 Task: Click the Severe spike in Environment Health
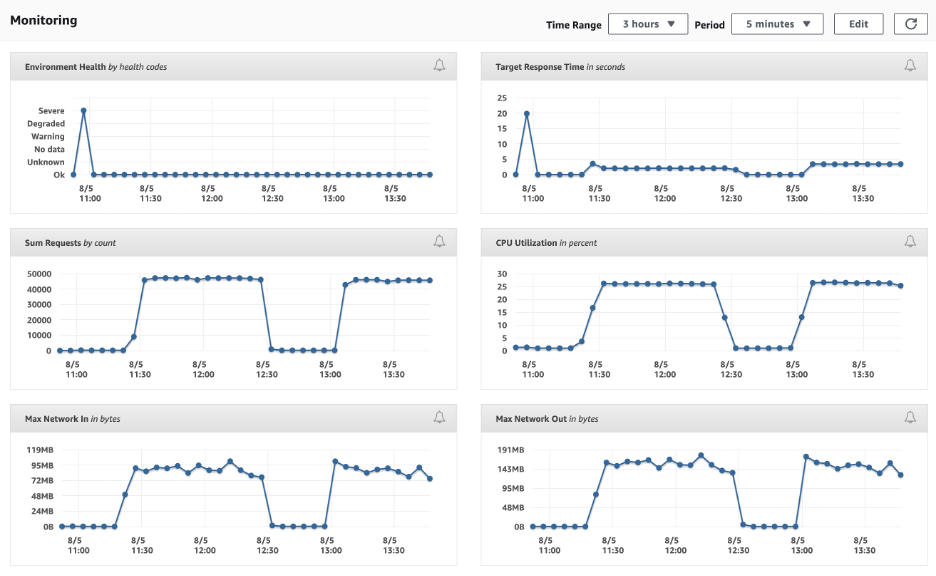pyautogui.click(x=84, y=110)
